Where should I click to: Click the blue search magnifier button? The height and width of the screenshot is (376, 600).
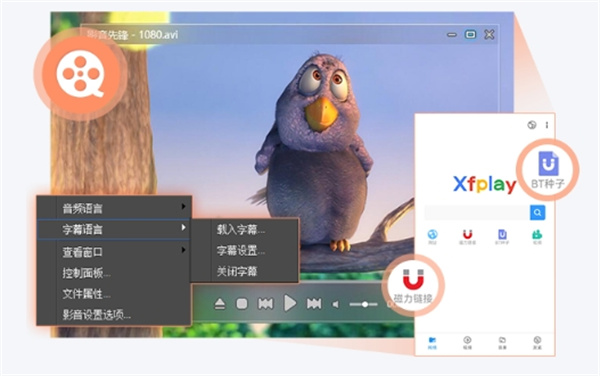click(538, 213)
